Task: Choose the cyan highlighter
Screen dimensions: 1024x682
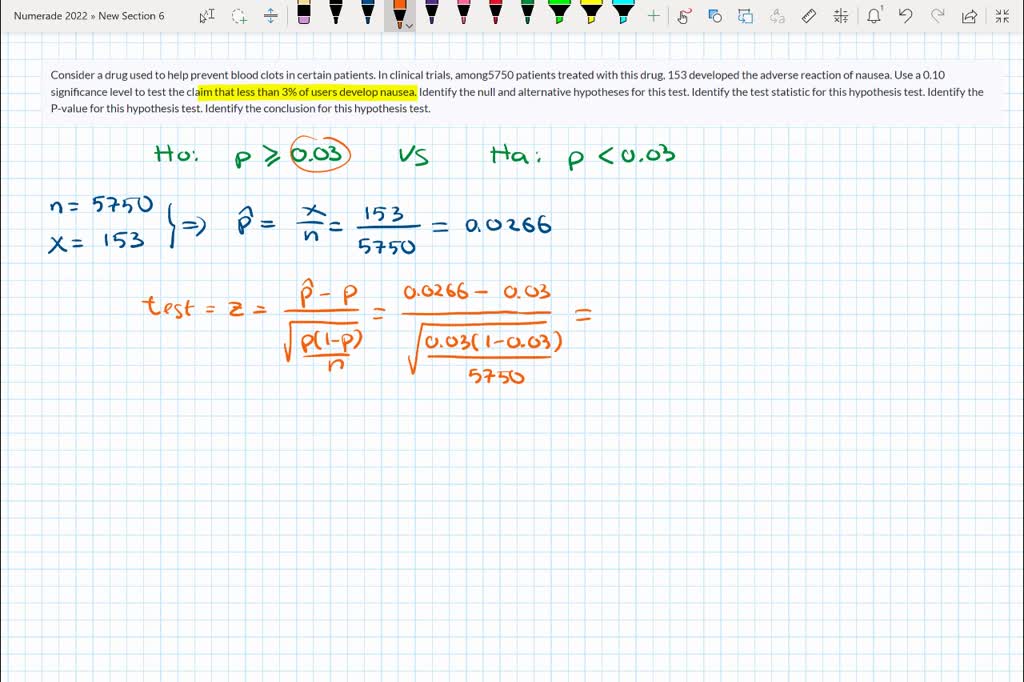Action: pyautogui.click(x=624, y=13)
